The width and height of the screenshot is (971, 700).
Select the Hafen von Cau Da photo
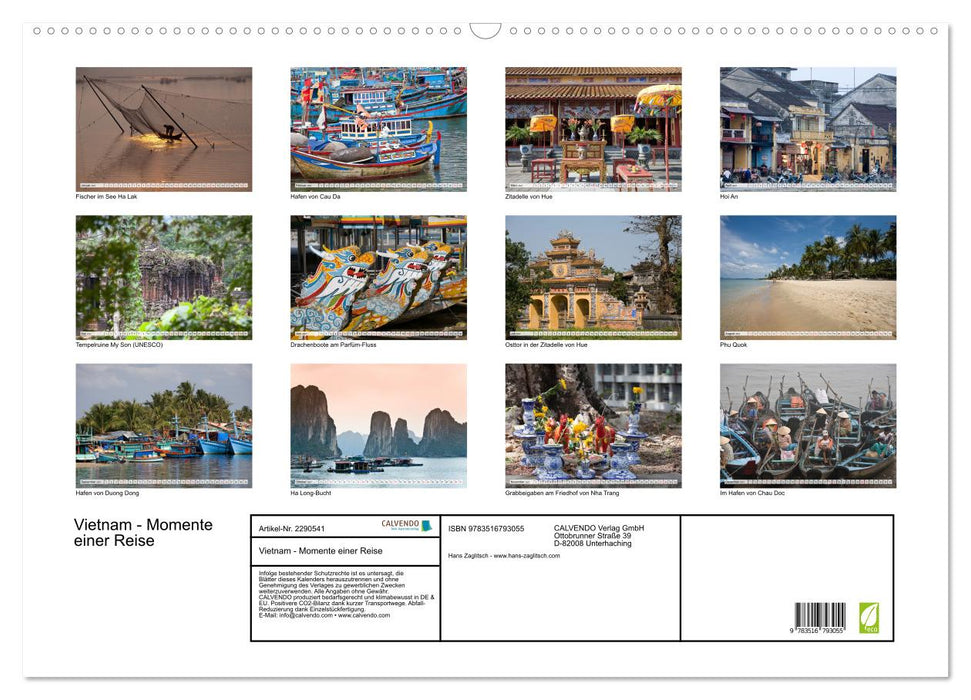(x=378, y=129)
